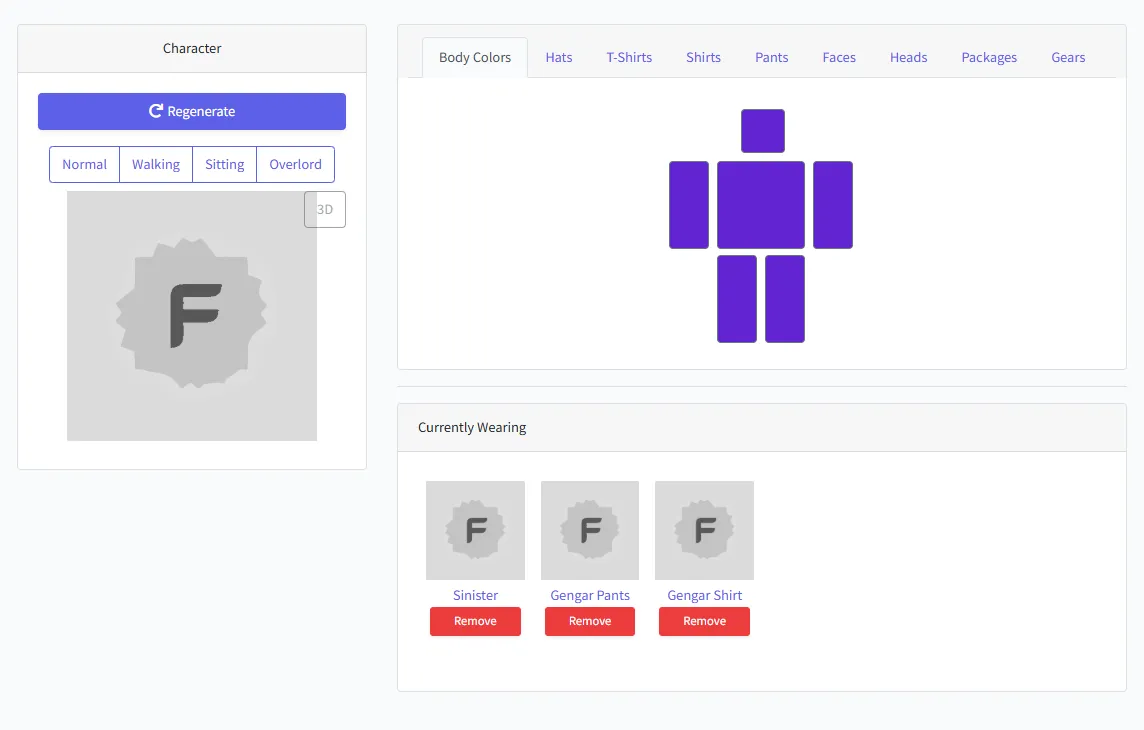Open the Gears tab
The height and width of the screenshot is (730, 1144).
[1068, 58]
